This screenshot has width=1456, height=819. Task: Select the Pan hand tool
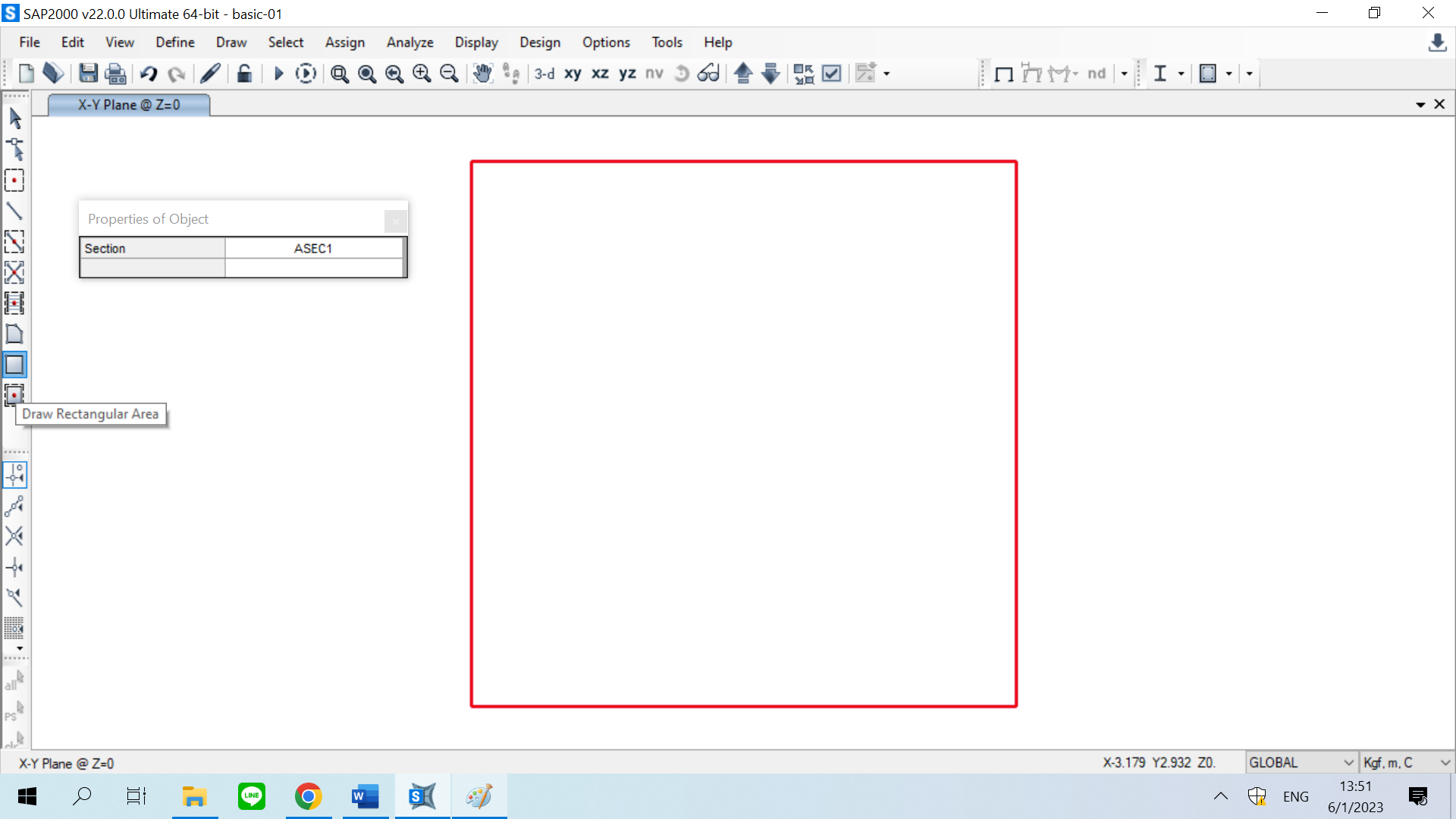click(x=482, y=74)
